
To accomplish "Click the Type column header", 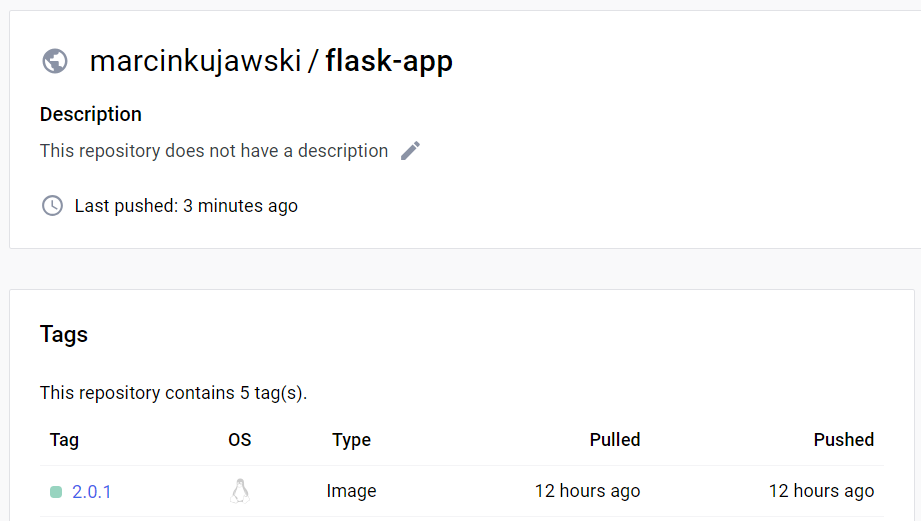I will pyautogui.click(x=351, y=440).
